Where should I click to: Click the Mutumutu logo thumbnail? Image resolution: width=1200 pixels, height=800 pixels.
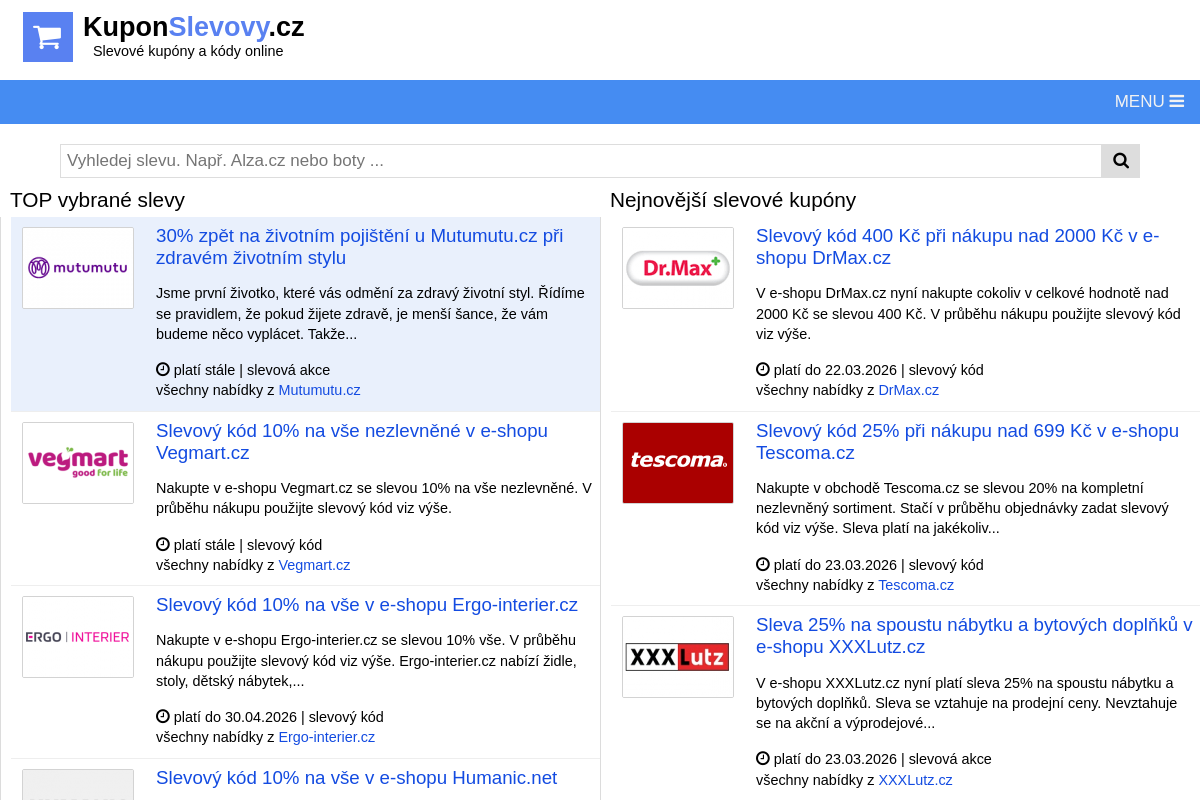click(78, 268)
